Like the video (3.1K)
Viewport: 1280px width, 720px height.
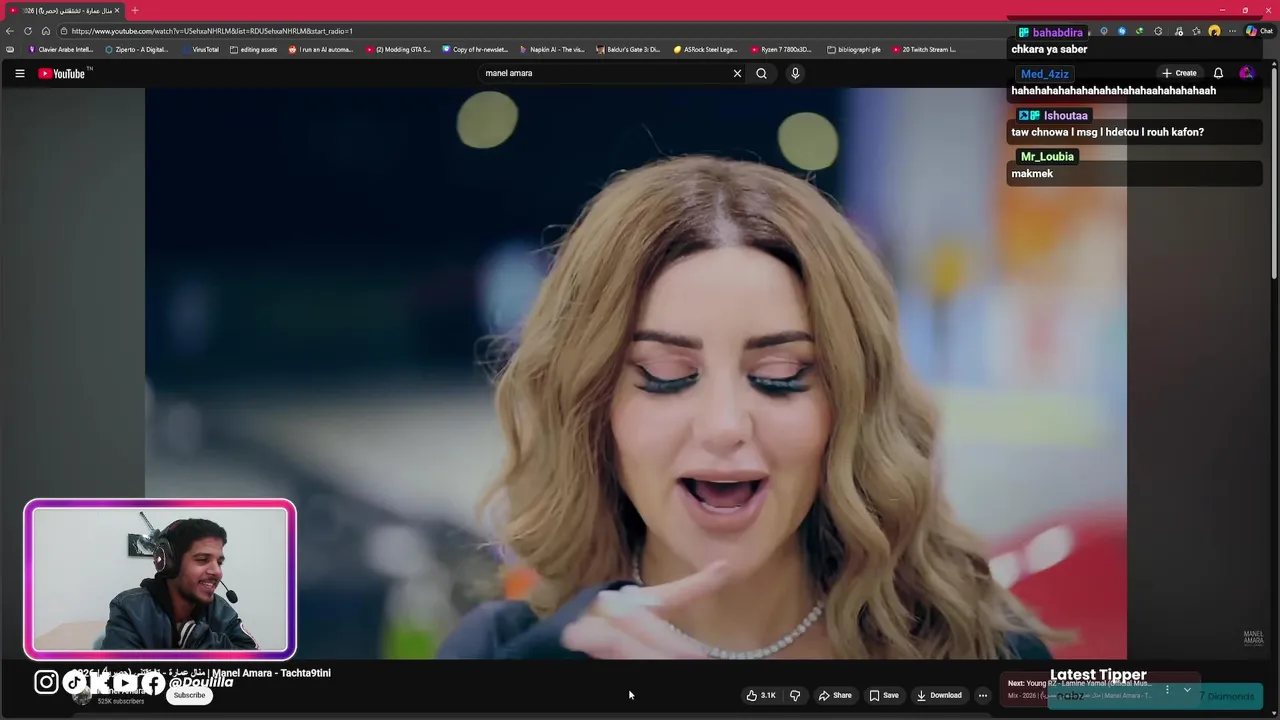(761, 695)
